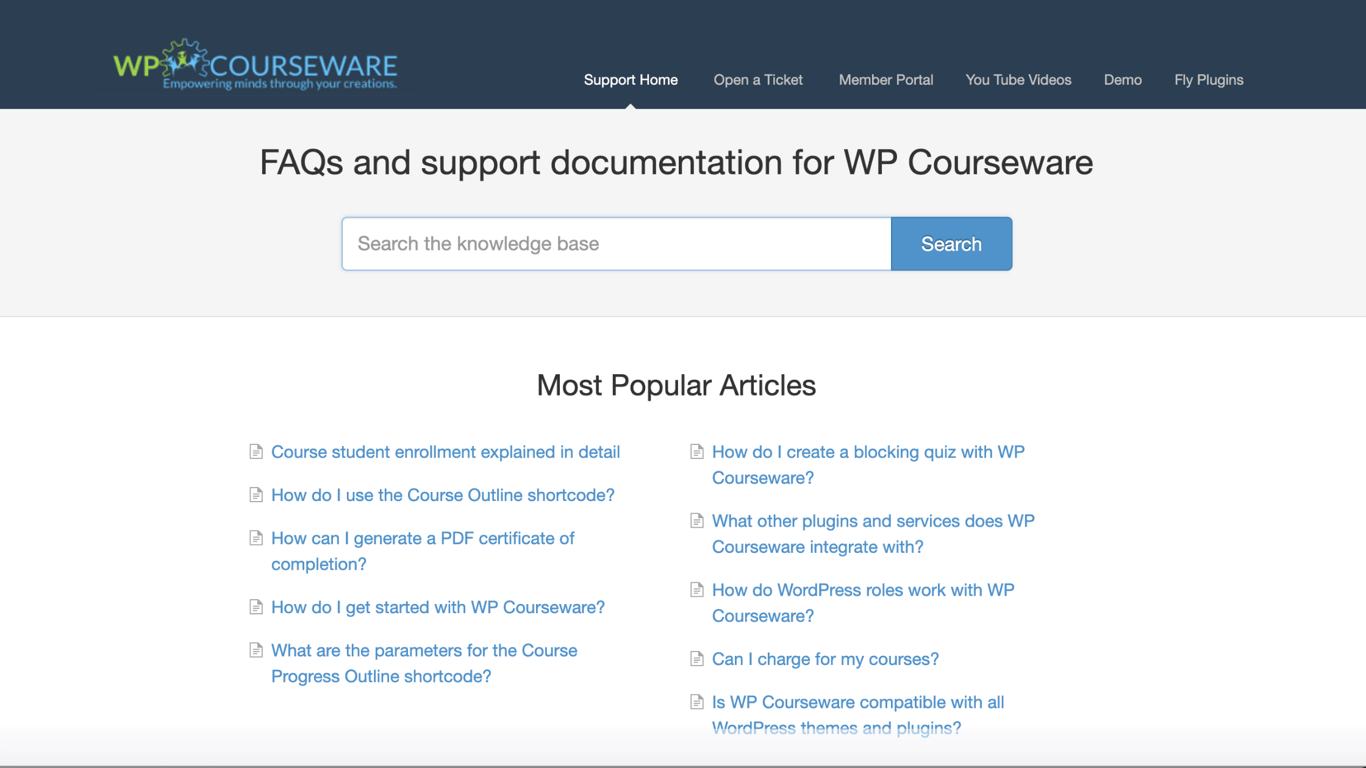Open the Open a Ticket page
The width and height of the screenshot is (1366, 768).
tap(758, 80)
